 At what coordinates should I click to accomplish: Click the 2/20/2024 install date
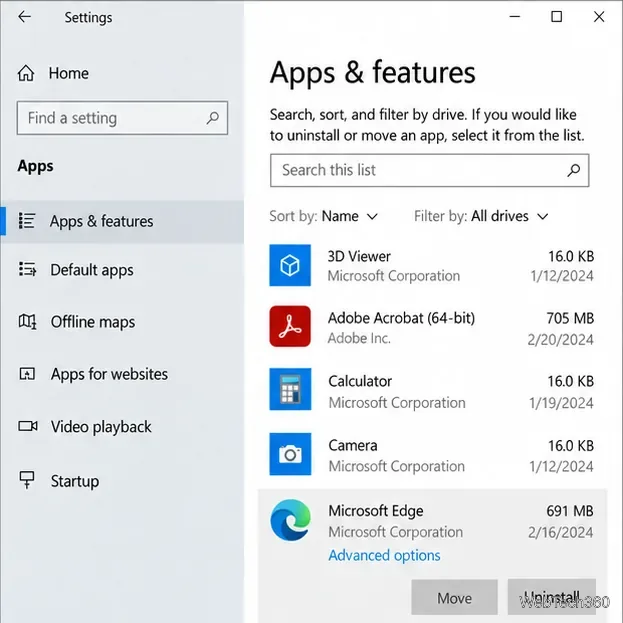tap(561, 340)
